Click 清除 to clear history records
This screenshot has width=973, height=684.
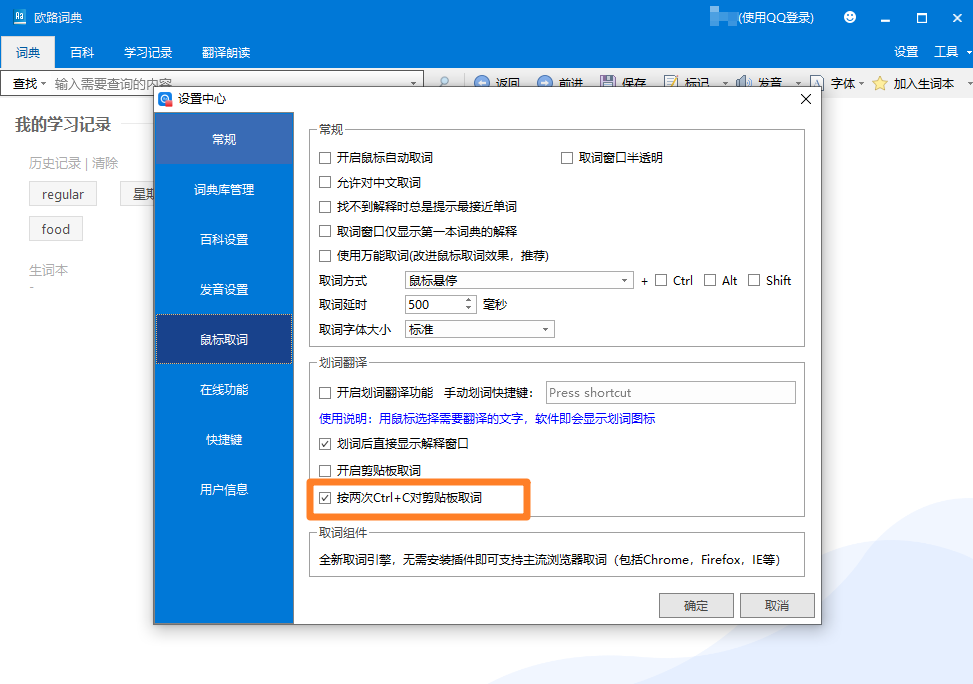(103, 162)
